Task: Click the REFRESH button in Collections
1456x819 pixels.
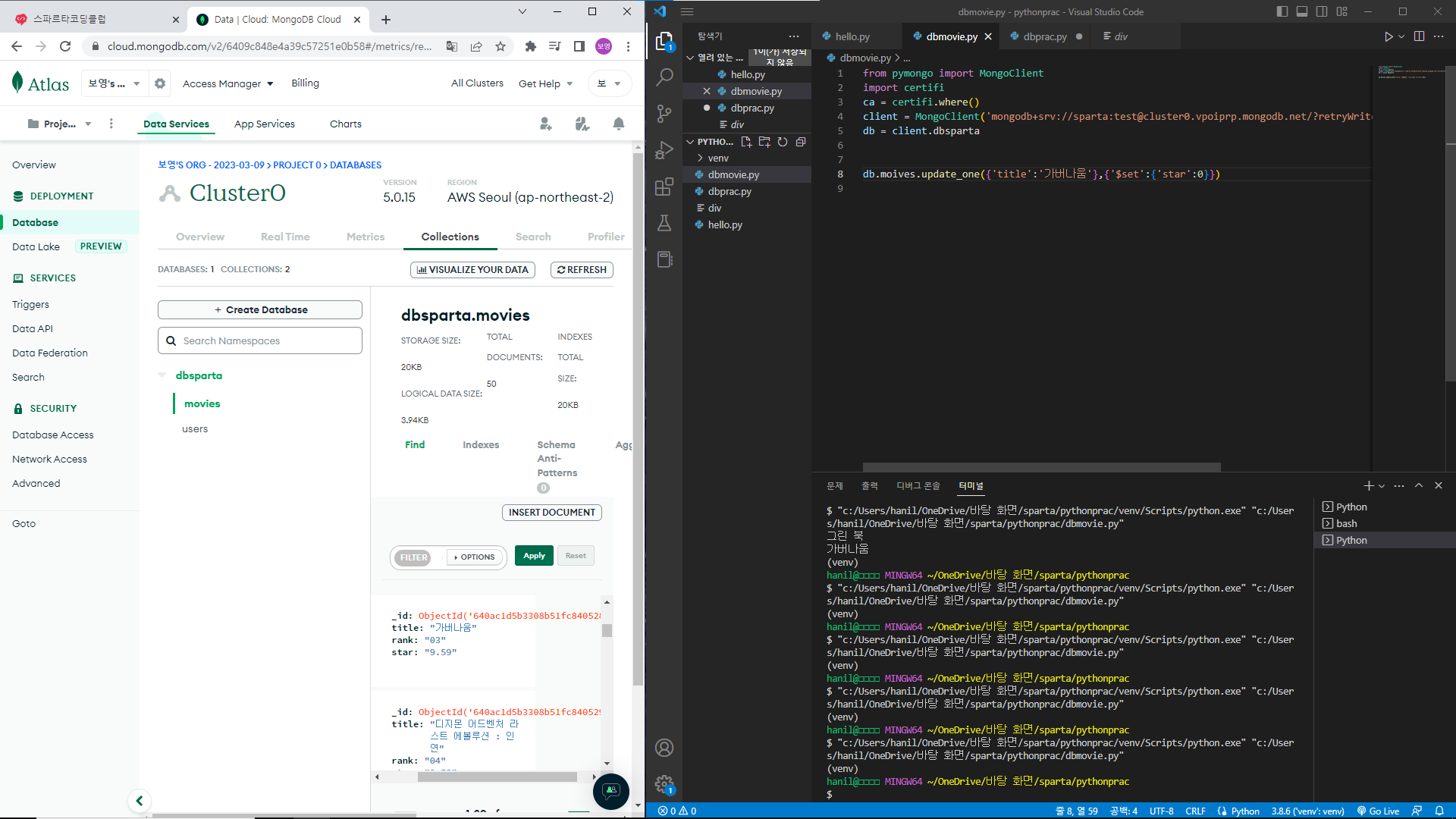Action: (x=582, y=270)
